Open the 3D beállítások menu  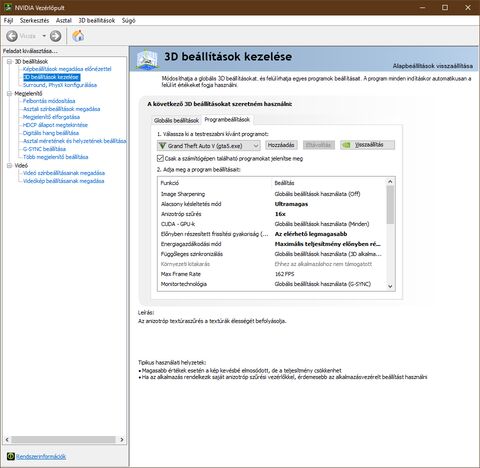click(97, 20)
